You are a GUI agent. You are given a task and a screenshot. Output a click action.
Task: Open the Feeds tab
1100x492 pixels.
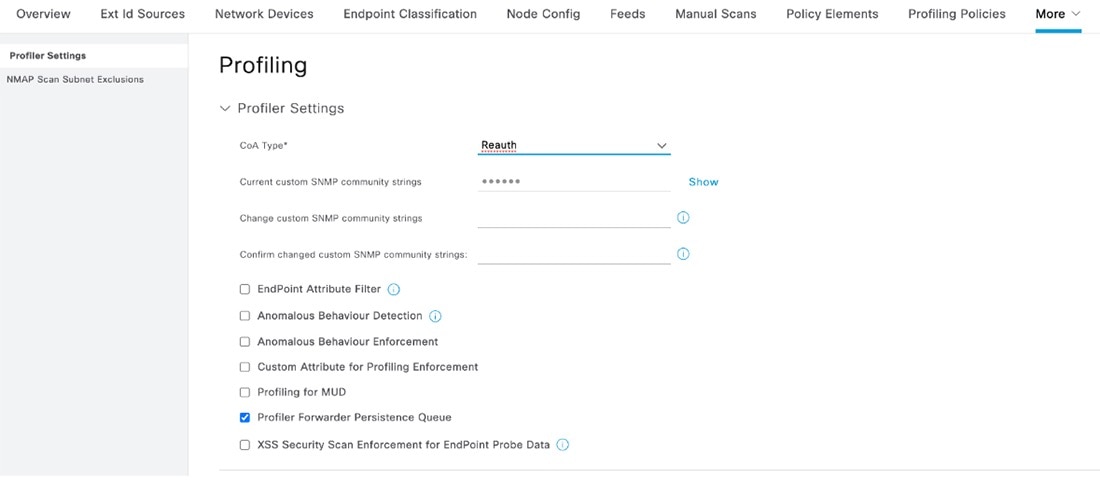[628, 14]
